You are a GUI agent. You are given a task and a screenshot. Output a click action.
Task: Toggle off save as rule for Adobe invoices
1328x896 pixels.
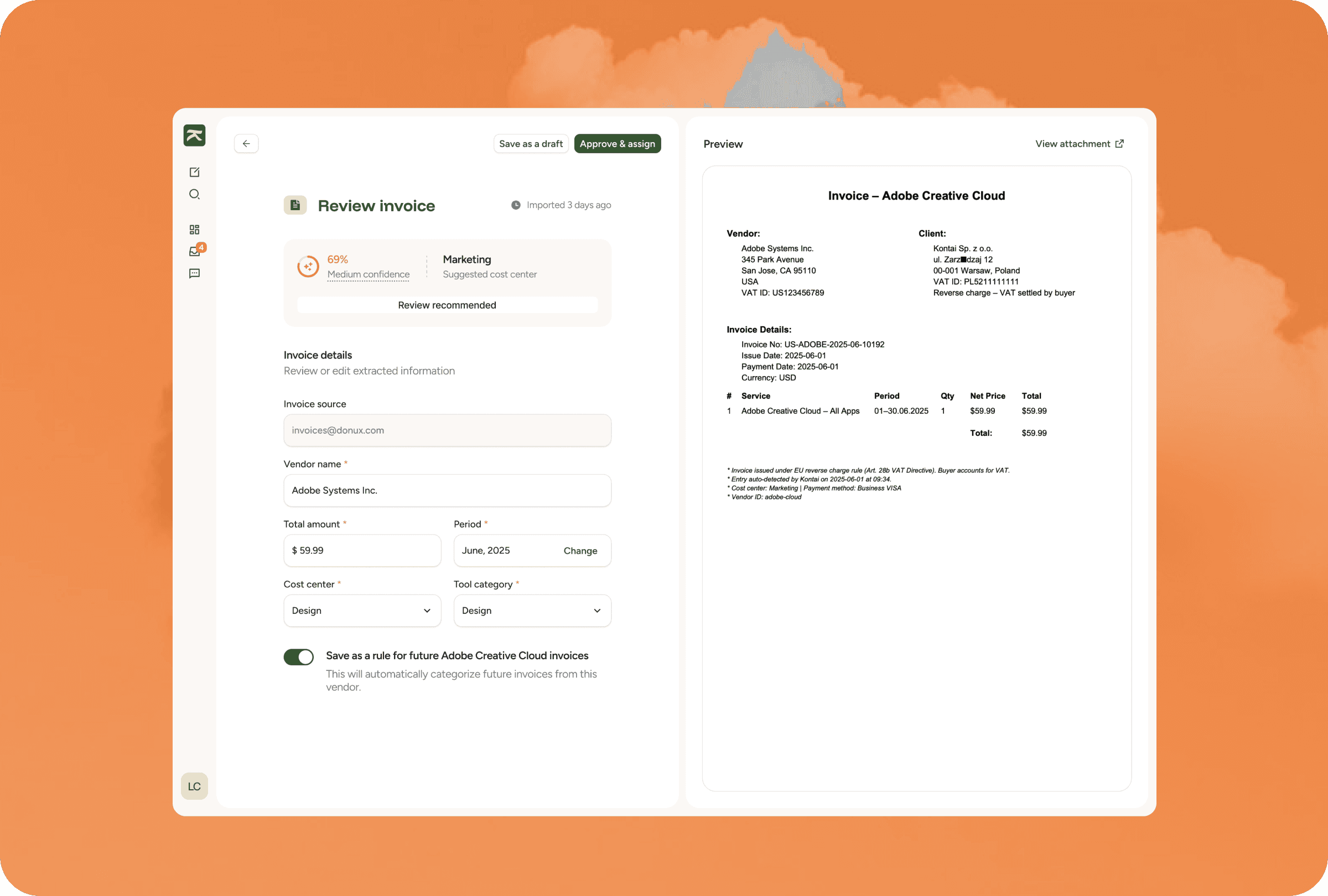[x=299, y=657]
